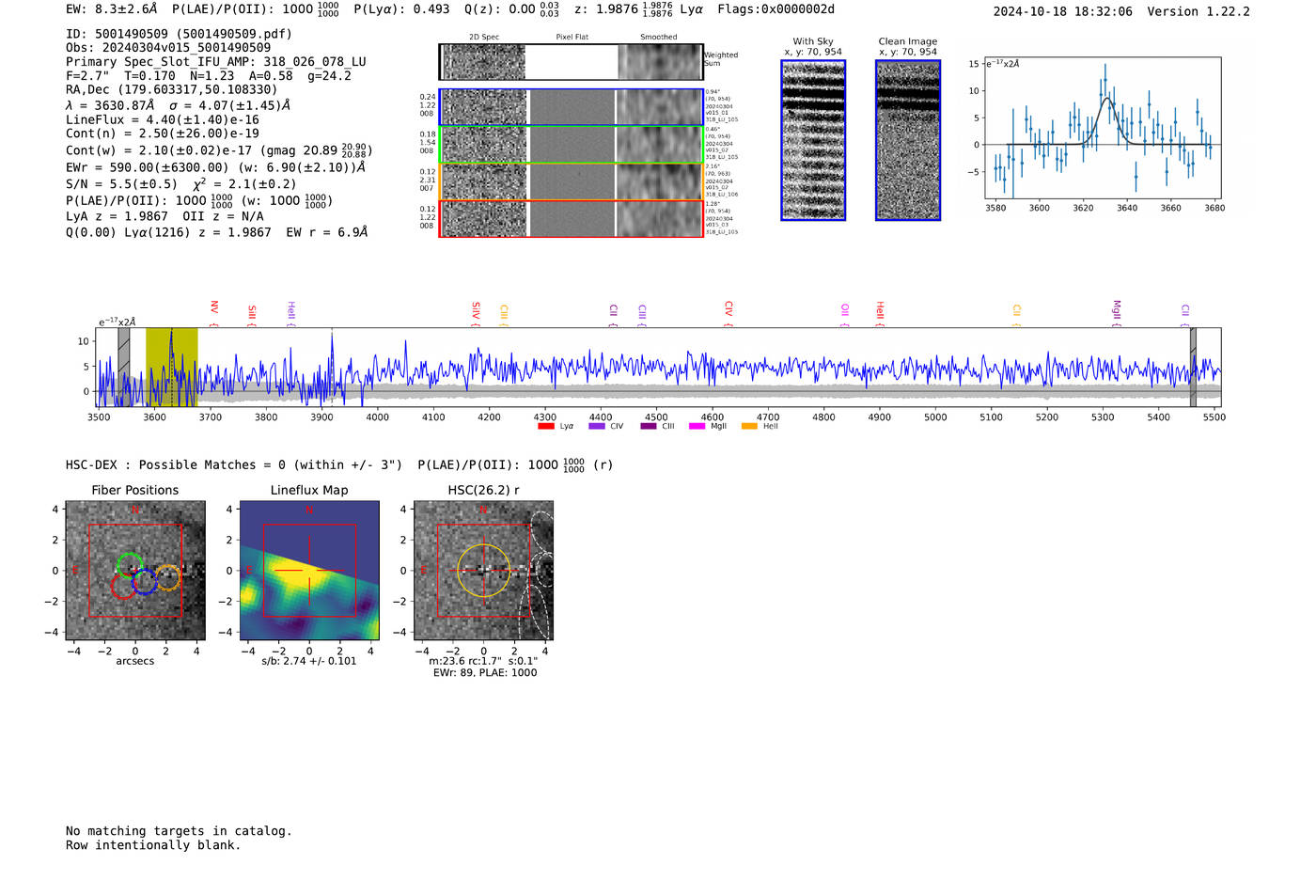Click 'Version 1.22.2' text
Screen dimensions: 1316x896
pyautogui.click(x=1198, y=11)
